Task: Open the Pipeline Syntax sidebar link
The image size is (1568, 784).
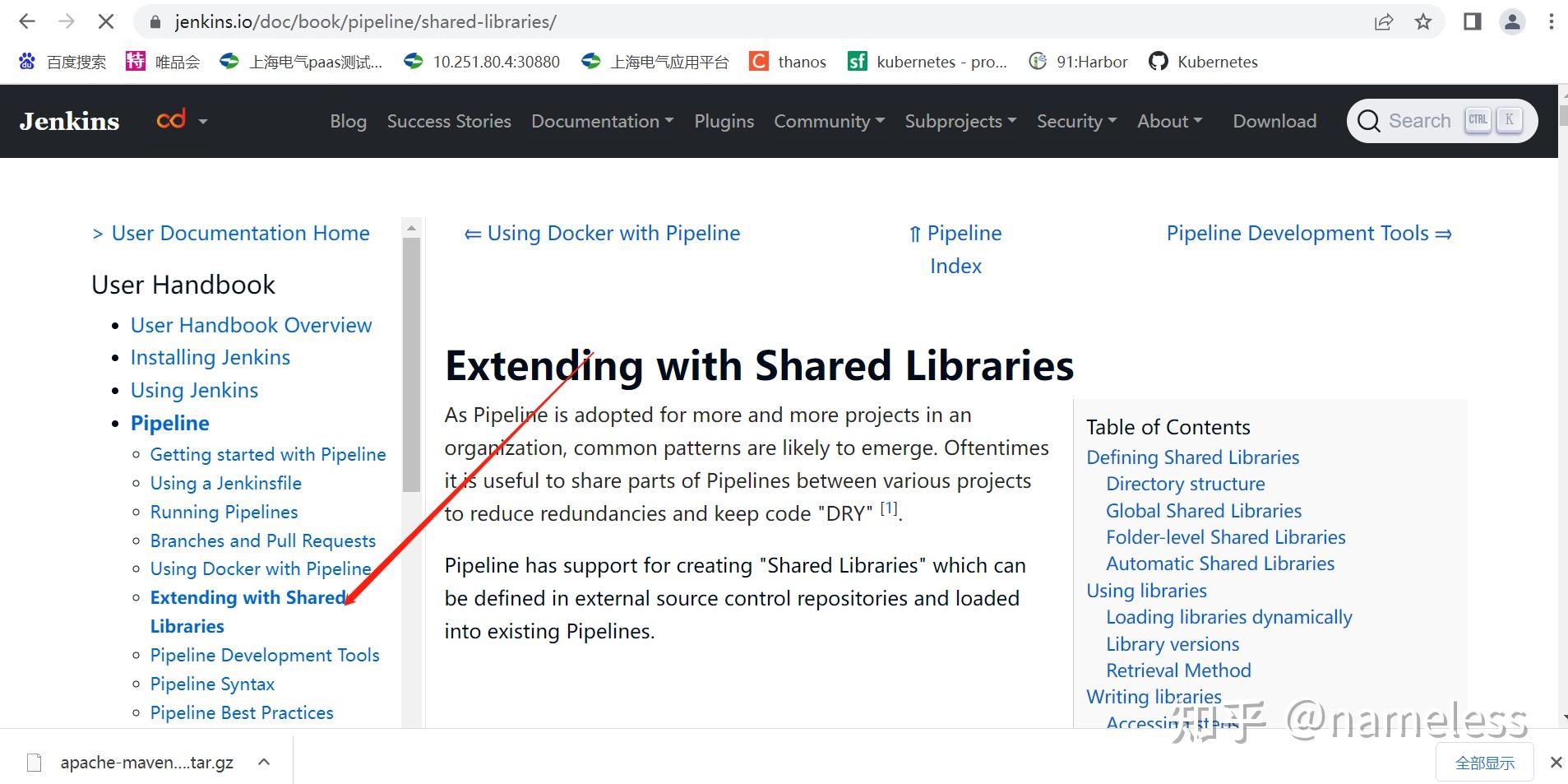Action: point(212,684)
